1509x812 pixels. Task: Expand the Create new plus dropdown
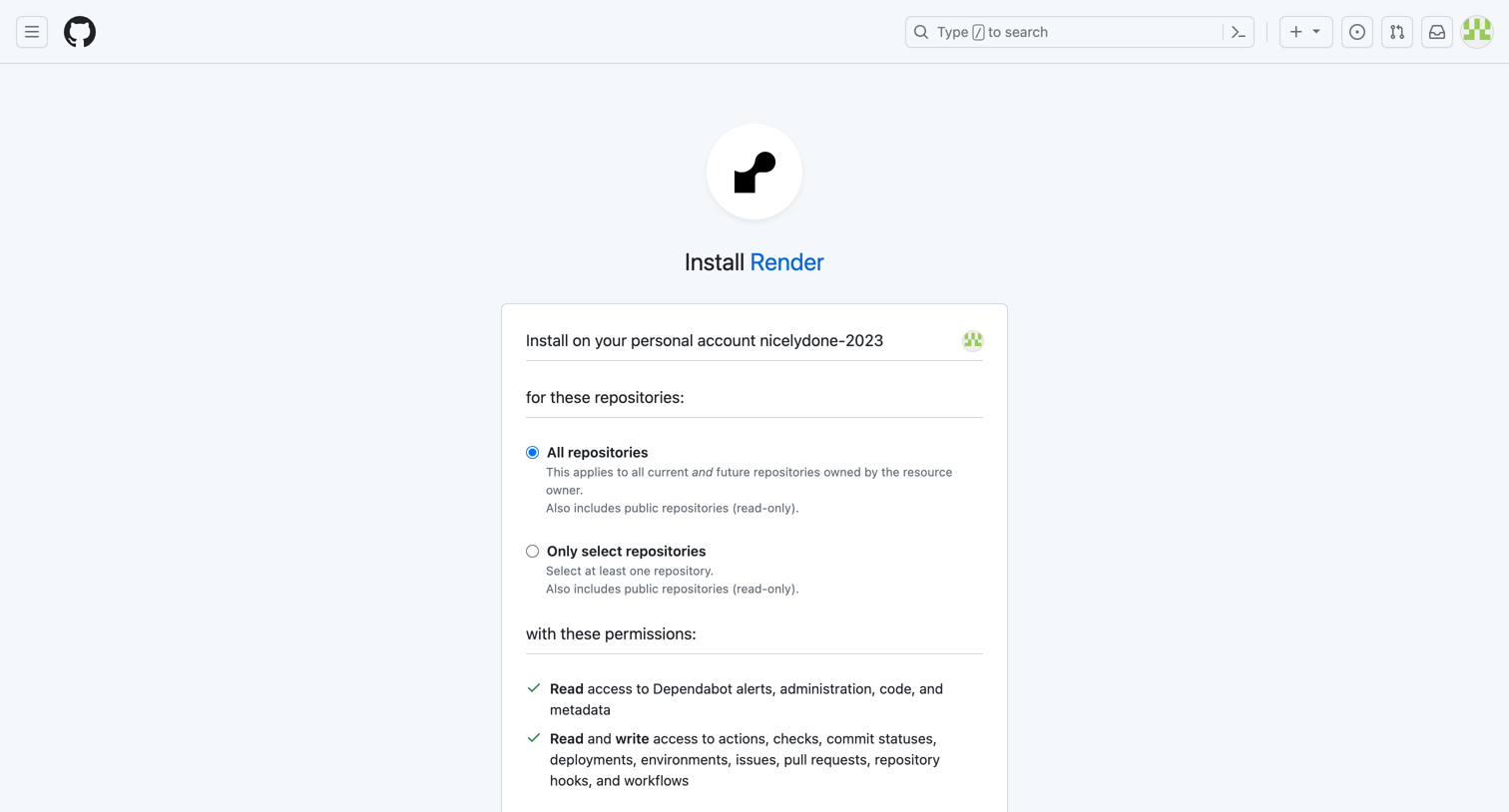click(1305, 32)
